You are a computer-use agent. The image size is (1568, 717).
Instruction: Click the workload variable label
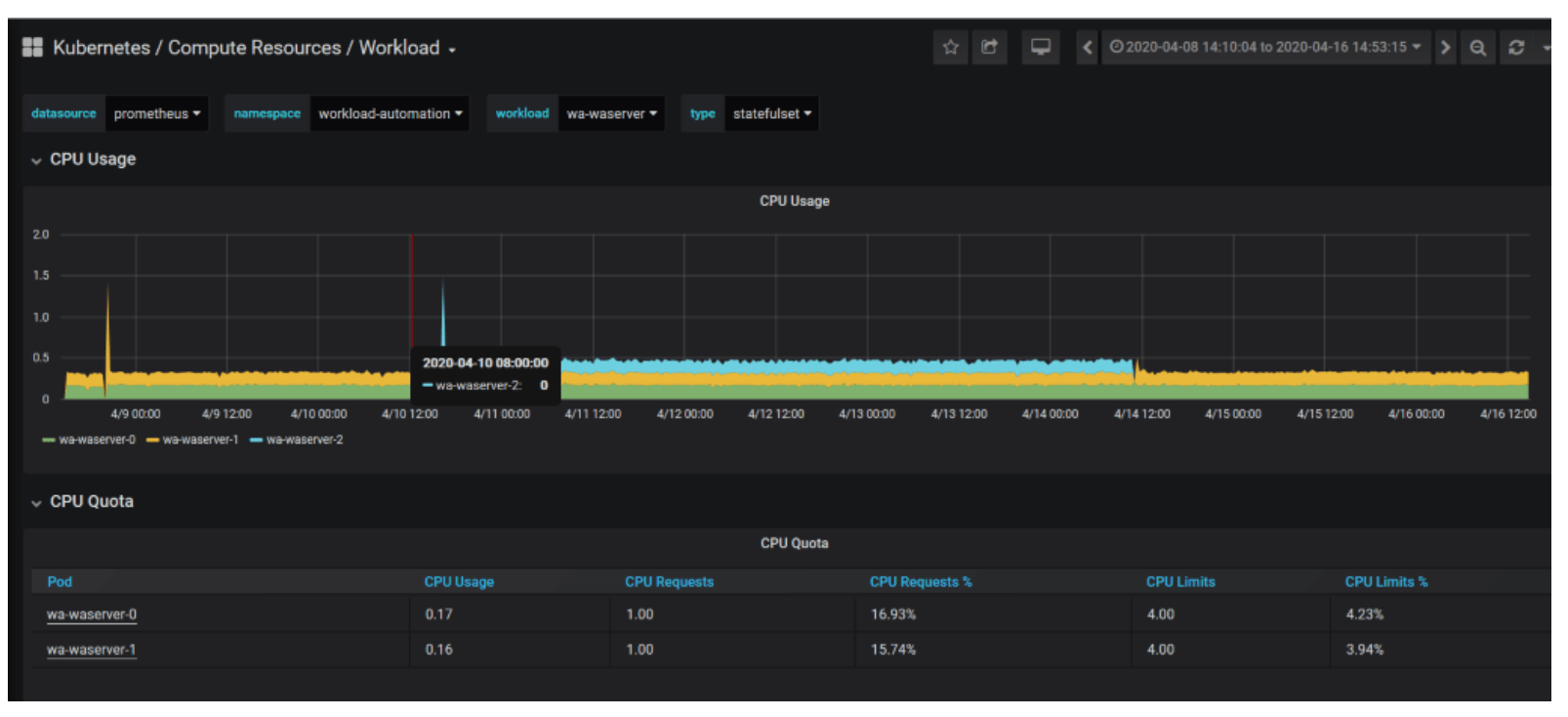[522, 113]
